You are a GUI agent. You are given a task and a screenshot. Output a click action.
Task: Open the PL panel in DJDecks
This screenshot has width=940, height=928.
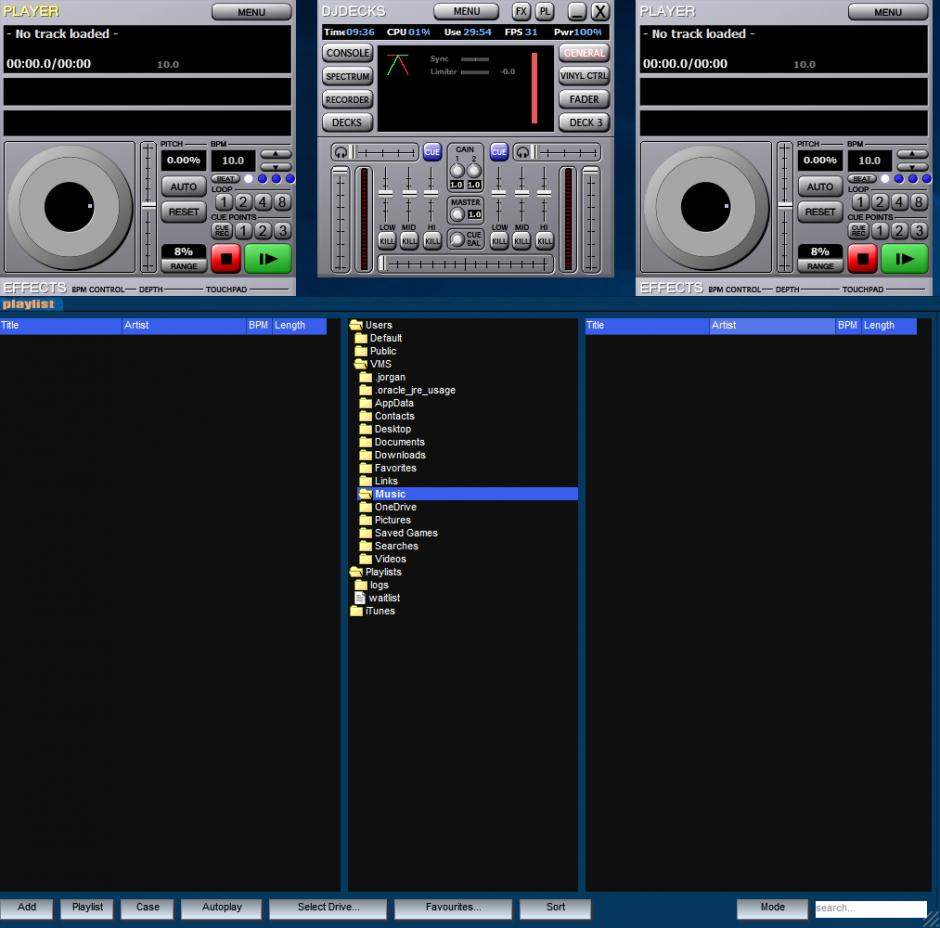point(545,11)
